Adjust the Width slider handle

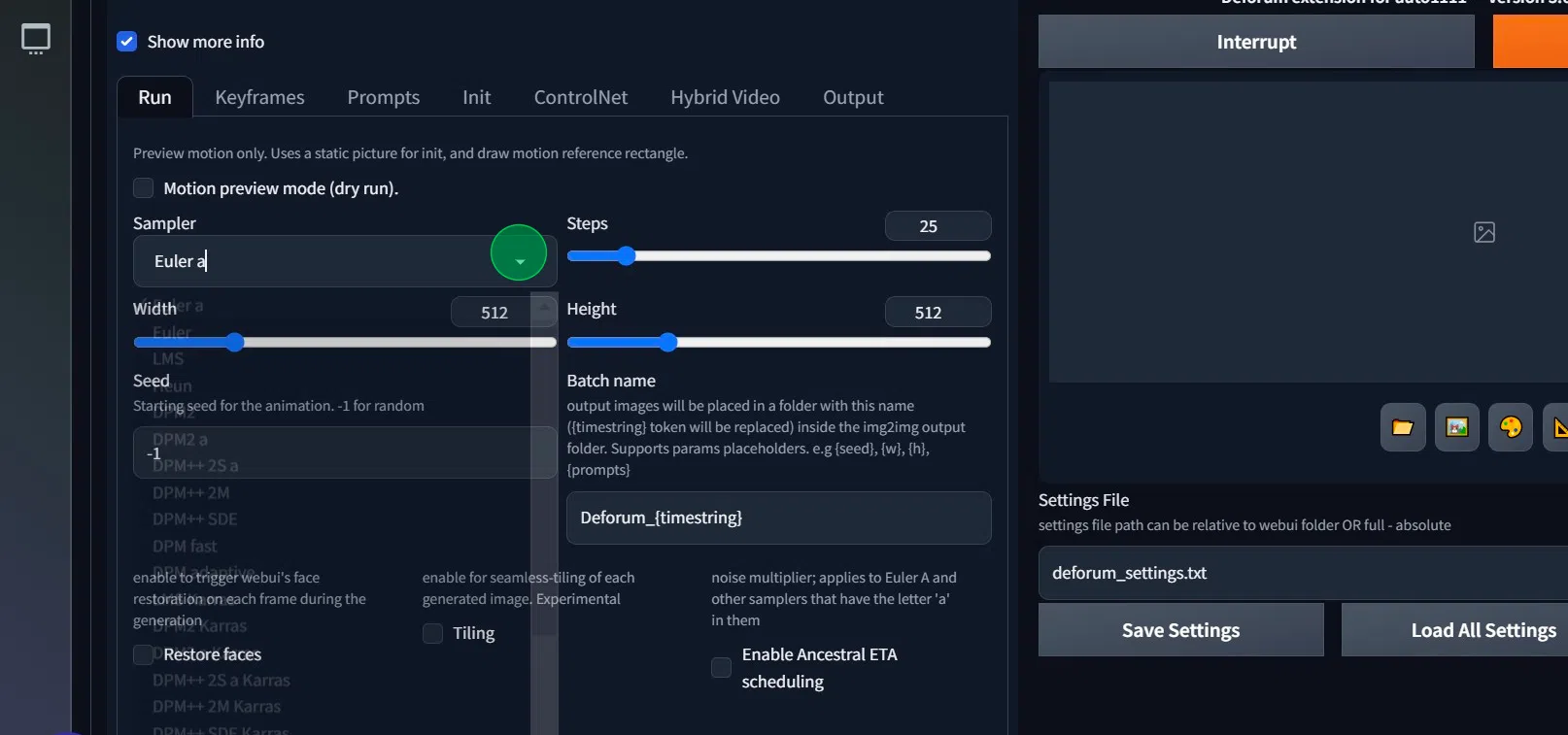(x=234, y=343)
